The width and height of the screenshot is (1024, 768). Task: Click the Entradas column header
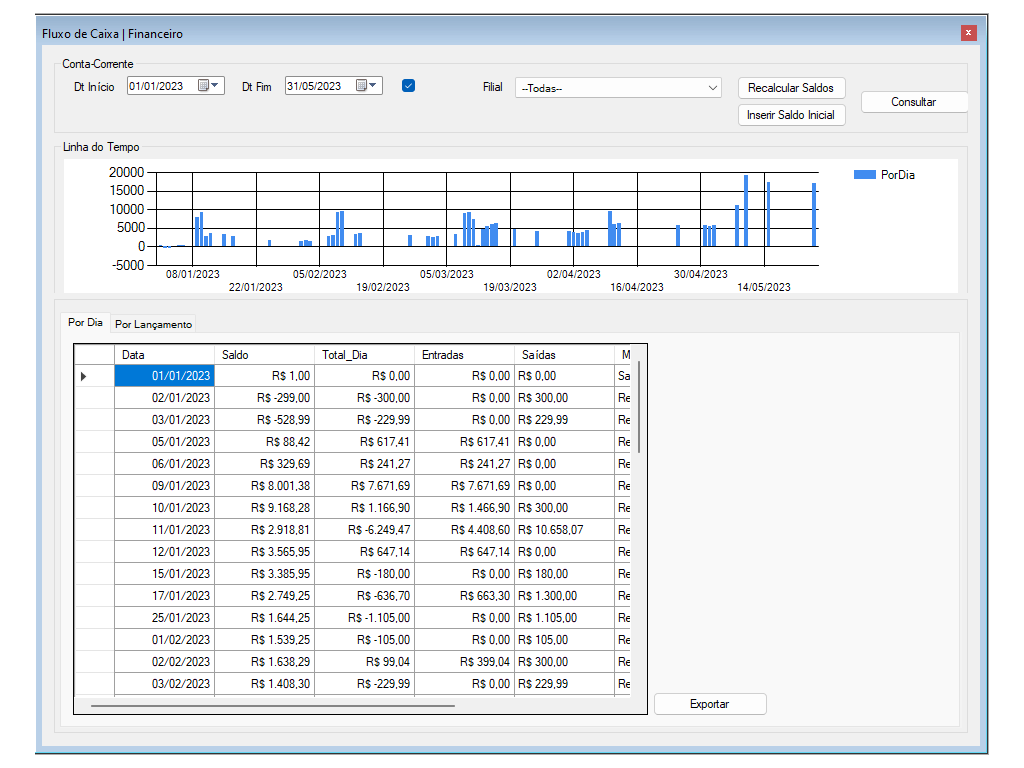coord(464,354)
